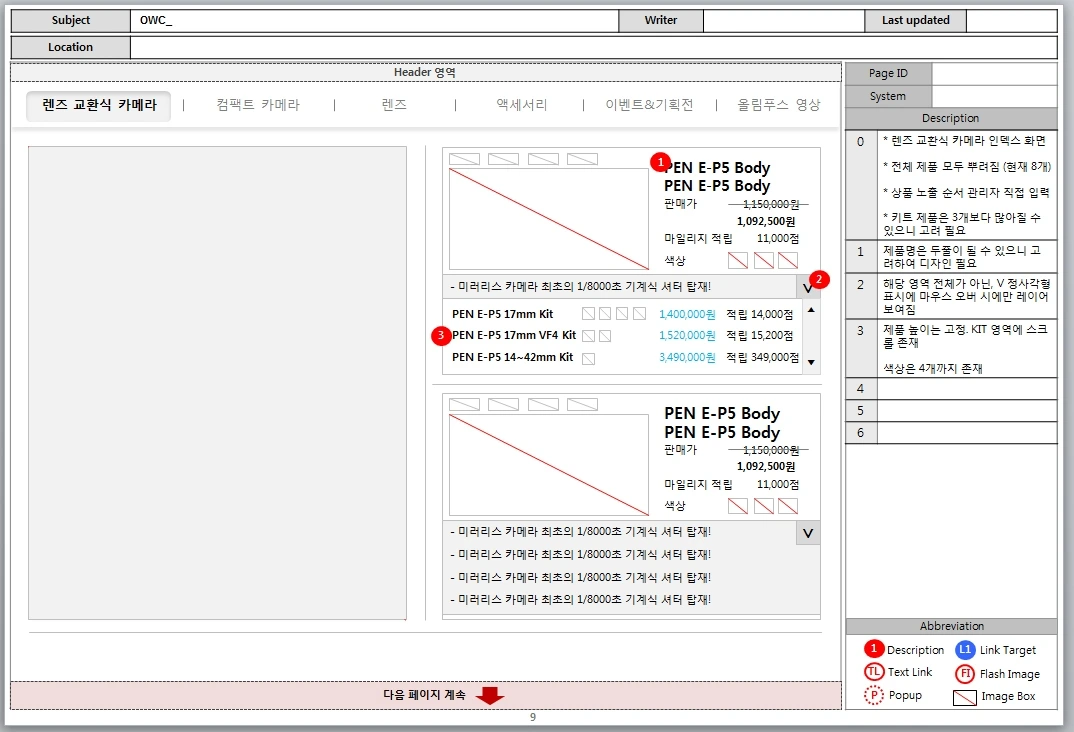Viewport: 1074px width, 732px height.
Task: Click the 1,400,000원 kit price
Action: pyautogui.click(x=687, y=314)
